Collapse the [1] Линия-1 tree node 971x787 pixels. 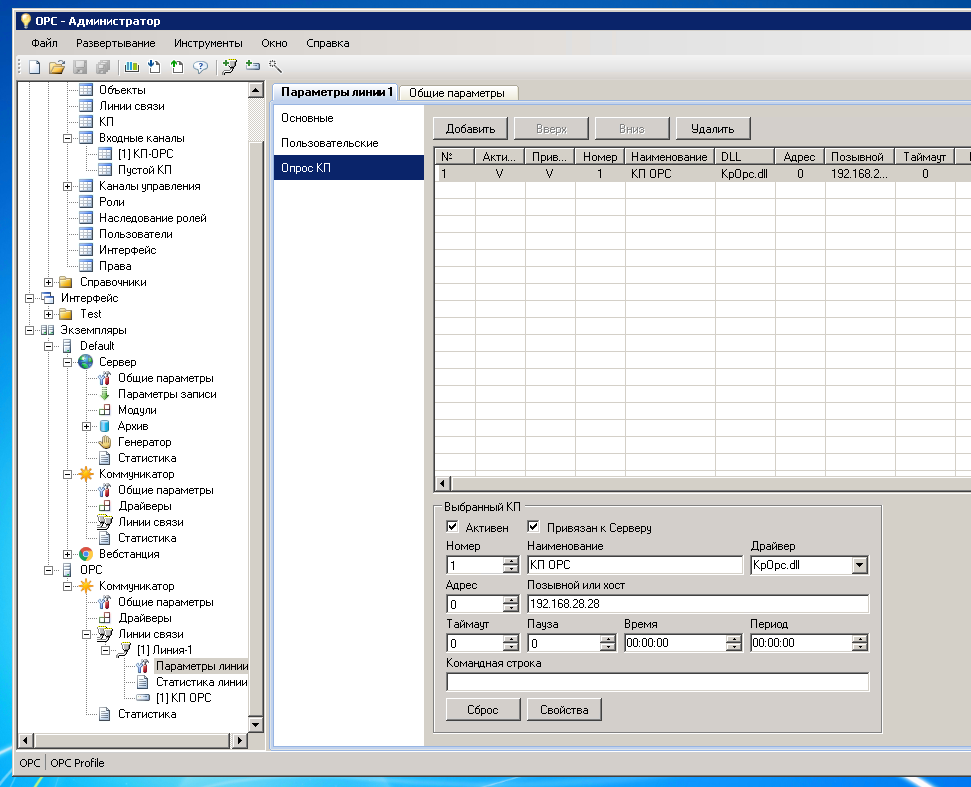pos(106,650)
